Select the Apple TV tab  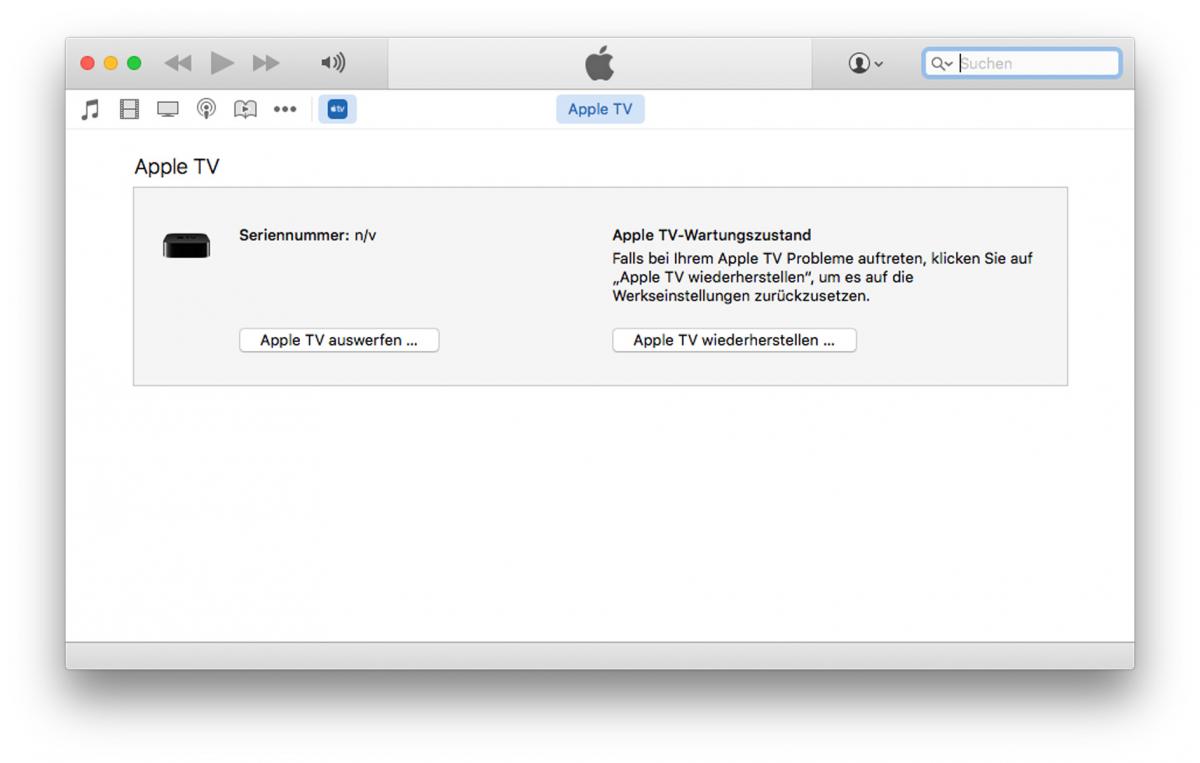point(600,109)
